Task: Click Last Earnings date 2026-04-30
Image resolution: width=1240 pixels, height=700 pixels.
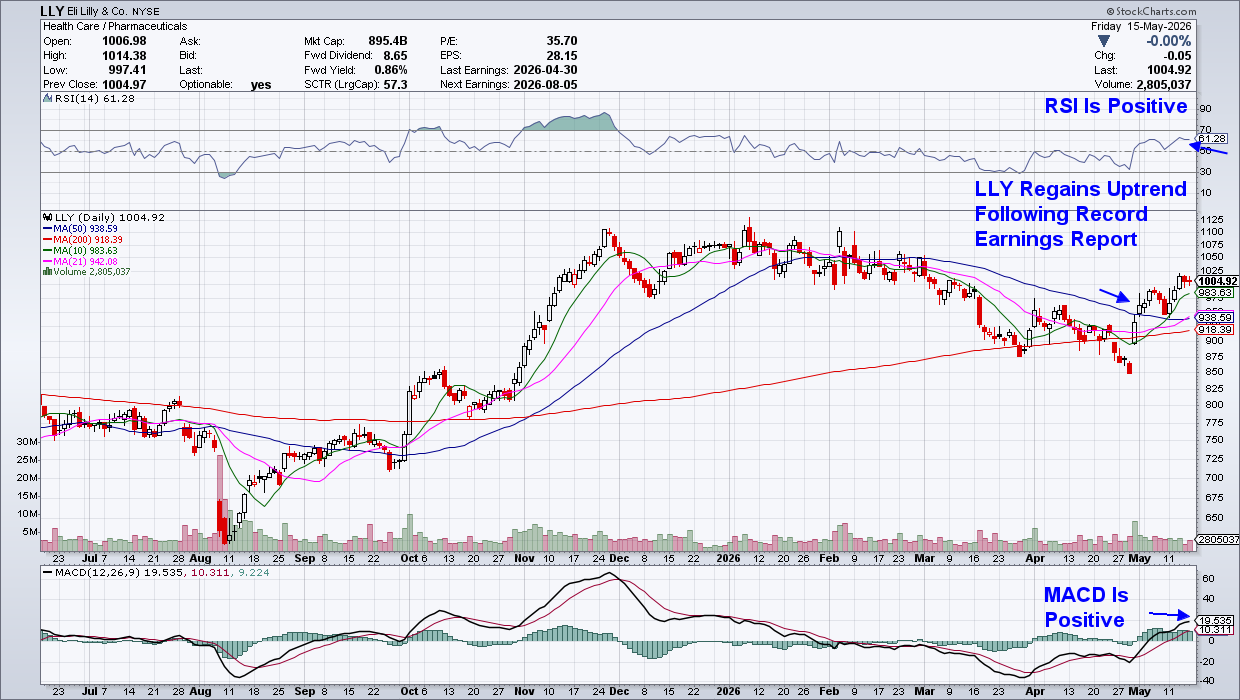Action: click(x=544, y=70)
